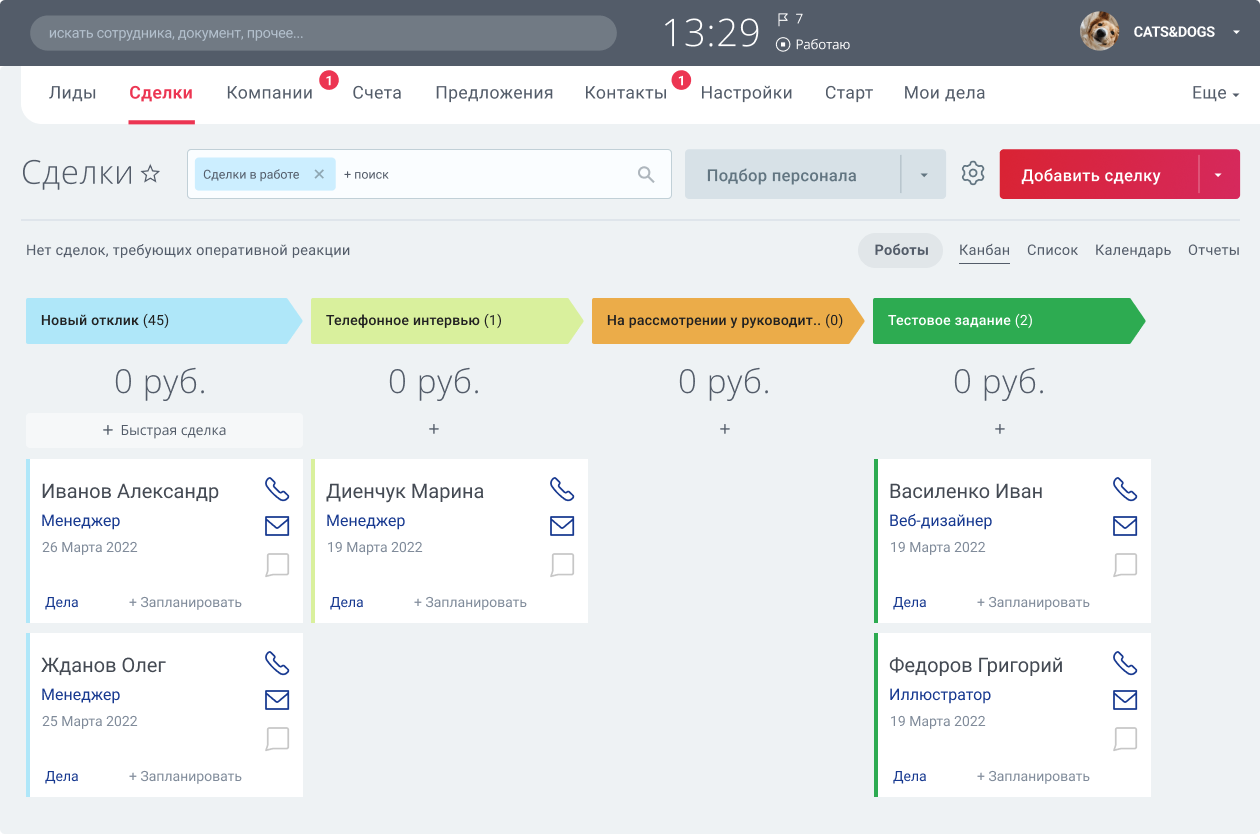Open chat icon on Василенко Иван card
The image size is (1260, 834).
click(x=1125, y=565)
